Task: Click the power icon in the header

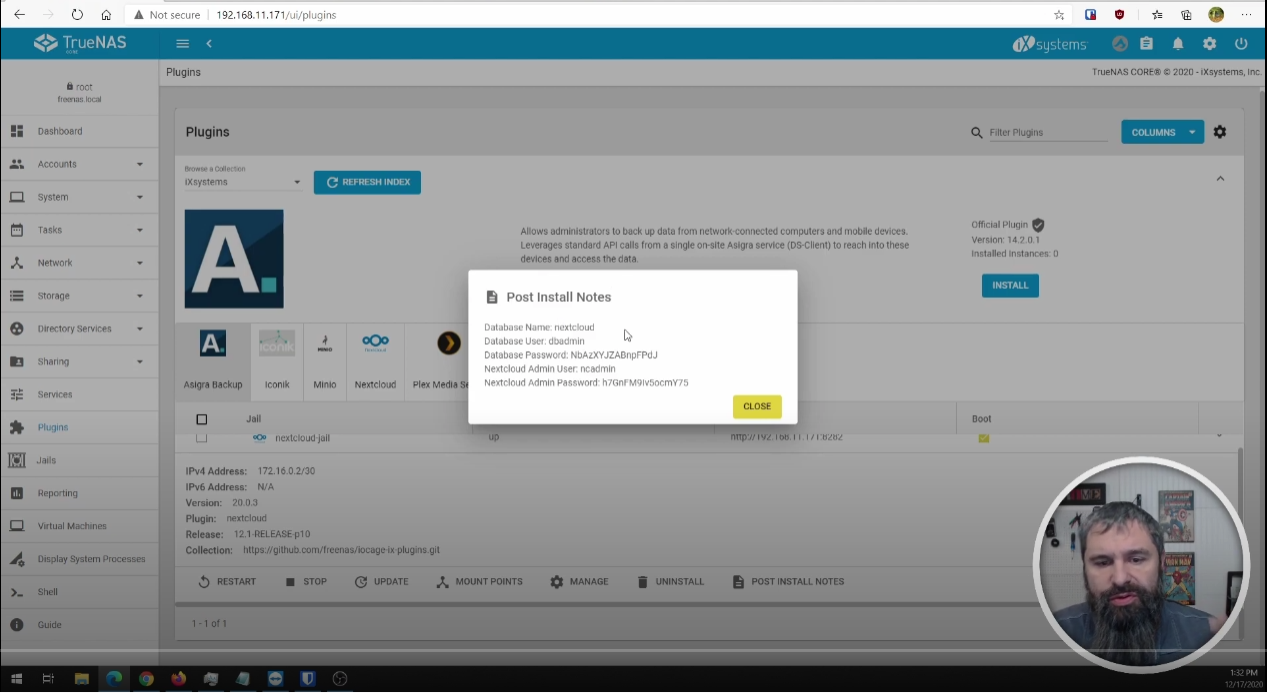Action: (x=1241, y=44)
